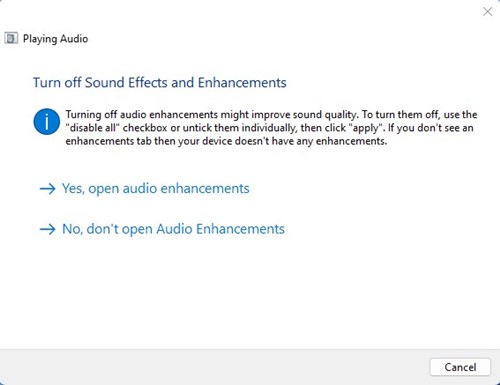Click the gray footer bar left of Cancel
The width and height of the screenshot is (500, 385).
213,367
